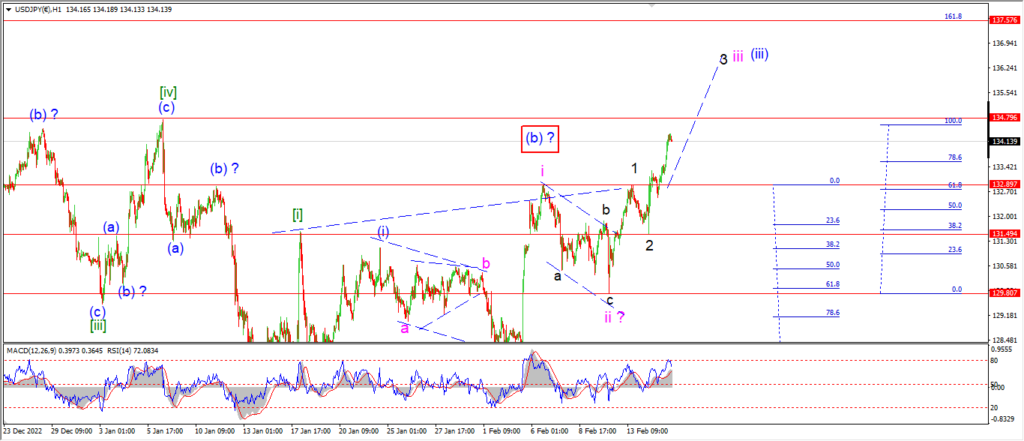
Task: Select the green [iii] wave label
Action: pyautogui.click(x=99, y=325)
